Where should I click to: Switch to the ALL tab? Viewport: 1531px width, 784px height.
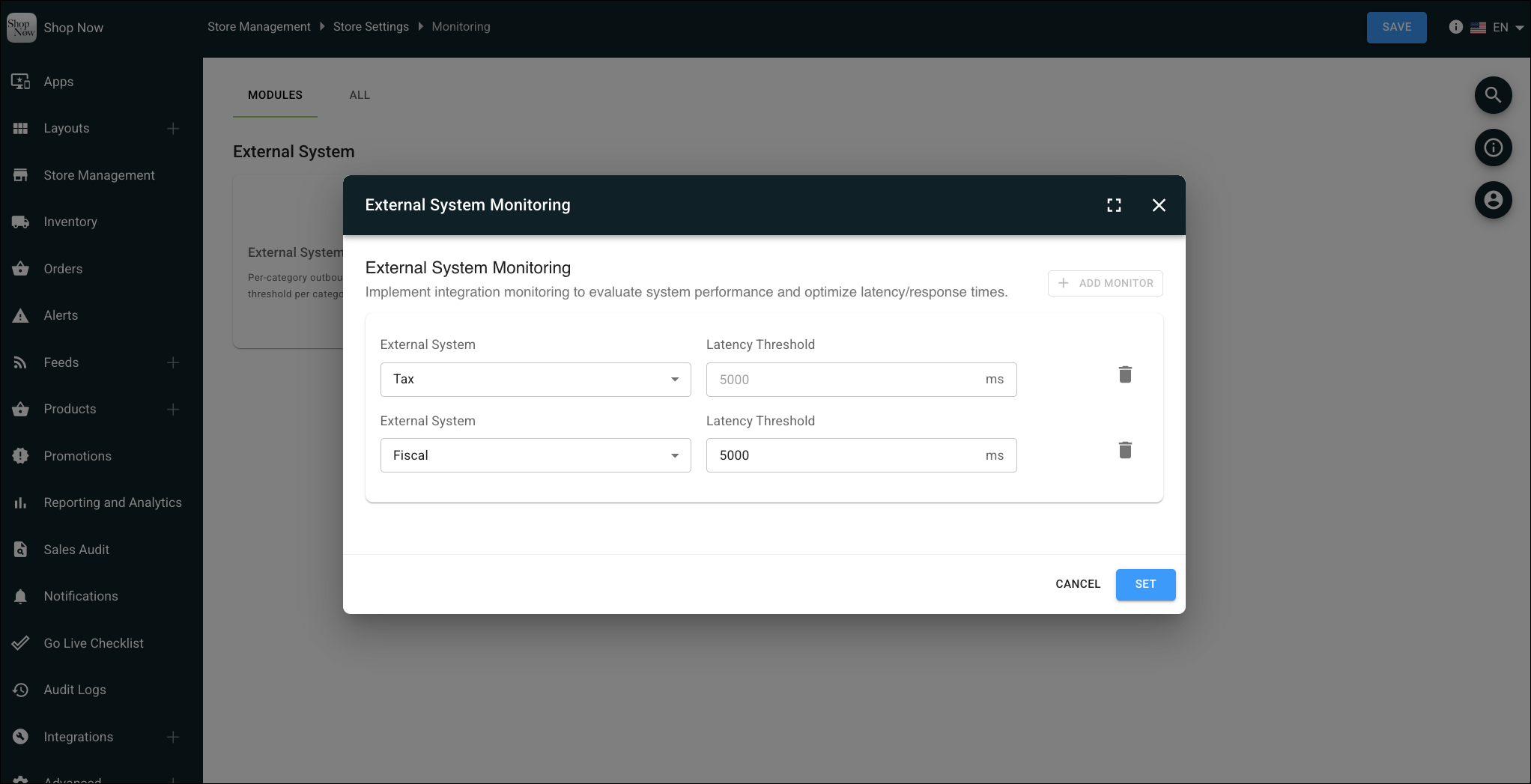pyautogui.click(x=360, y=95)
